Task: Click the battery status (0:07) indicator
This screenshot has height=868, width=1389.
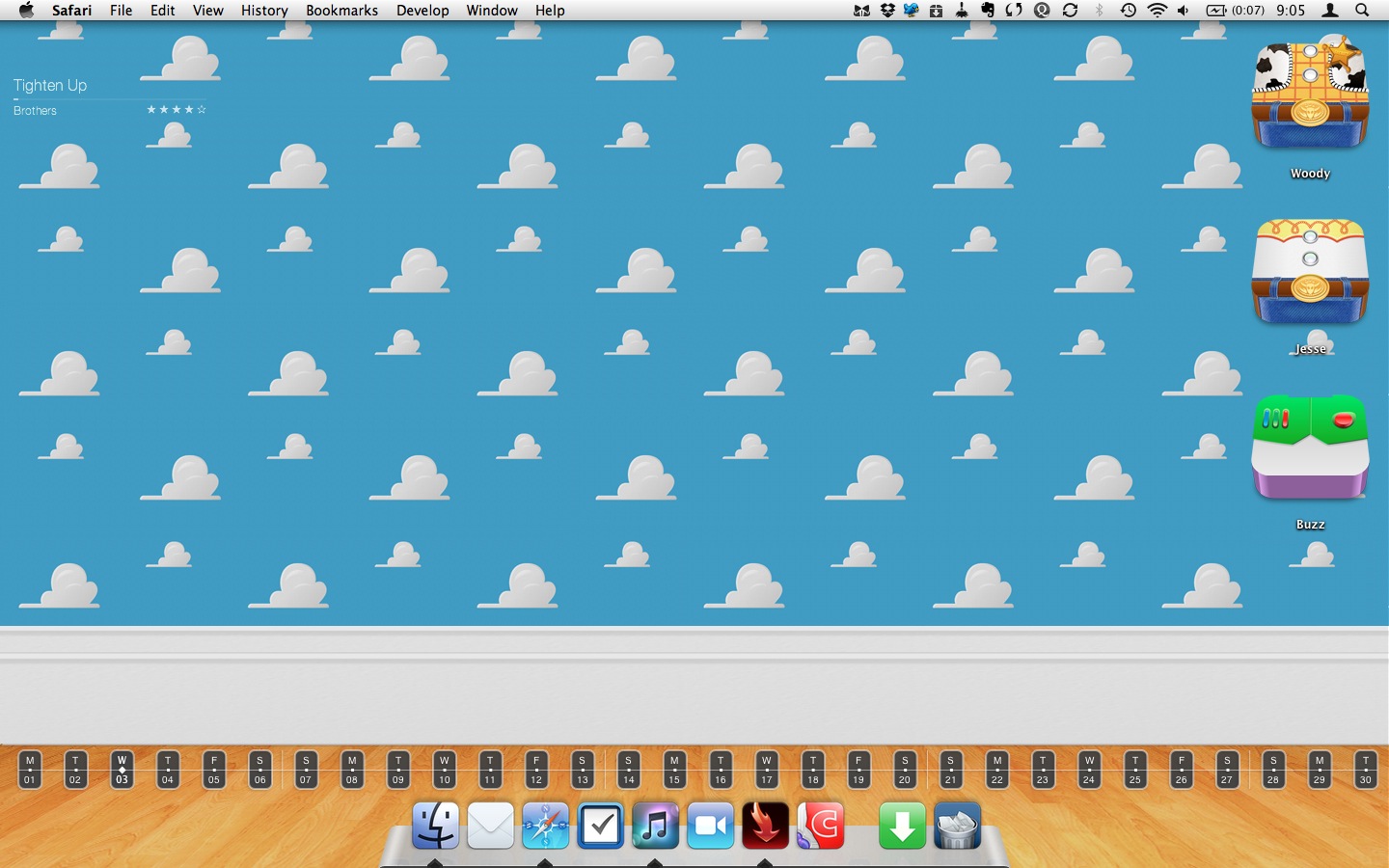Action: (x=1236, y=11)
